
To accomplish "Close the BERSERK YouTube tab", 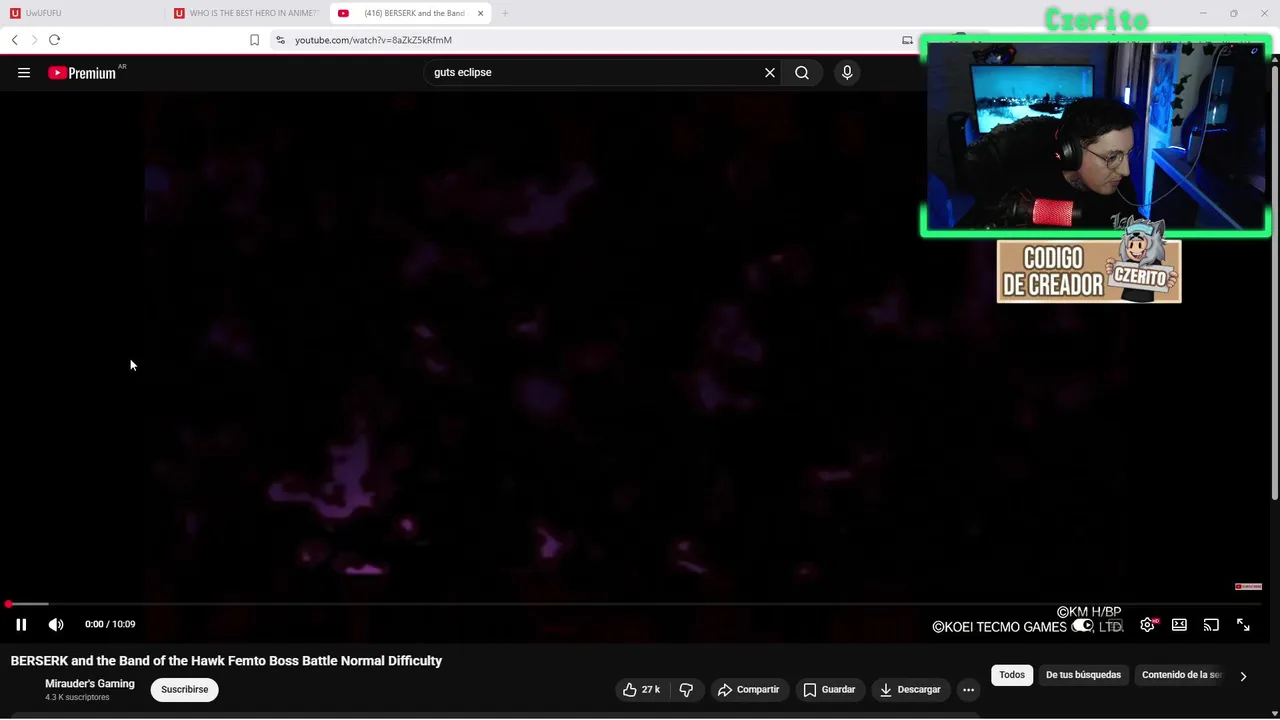I will [x=480, y=13].
